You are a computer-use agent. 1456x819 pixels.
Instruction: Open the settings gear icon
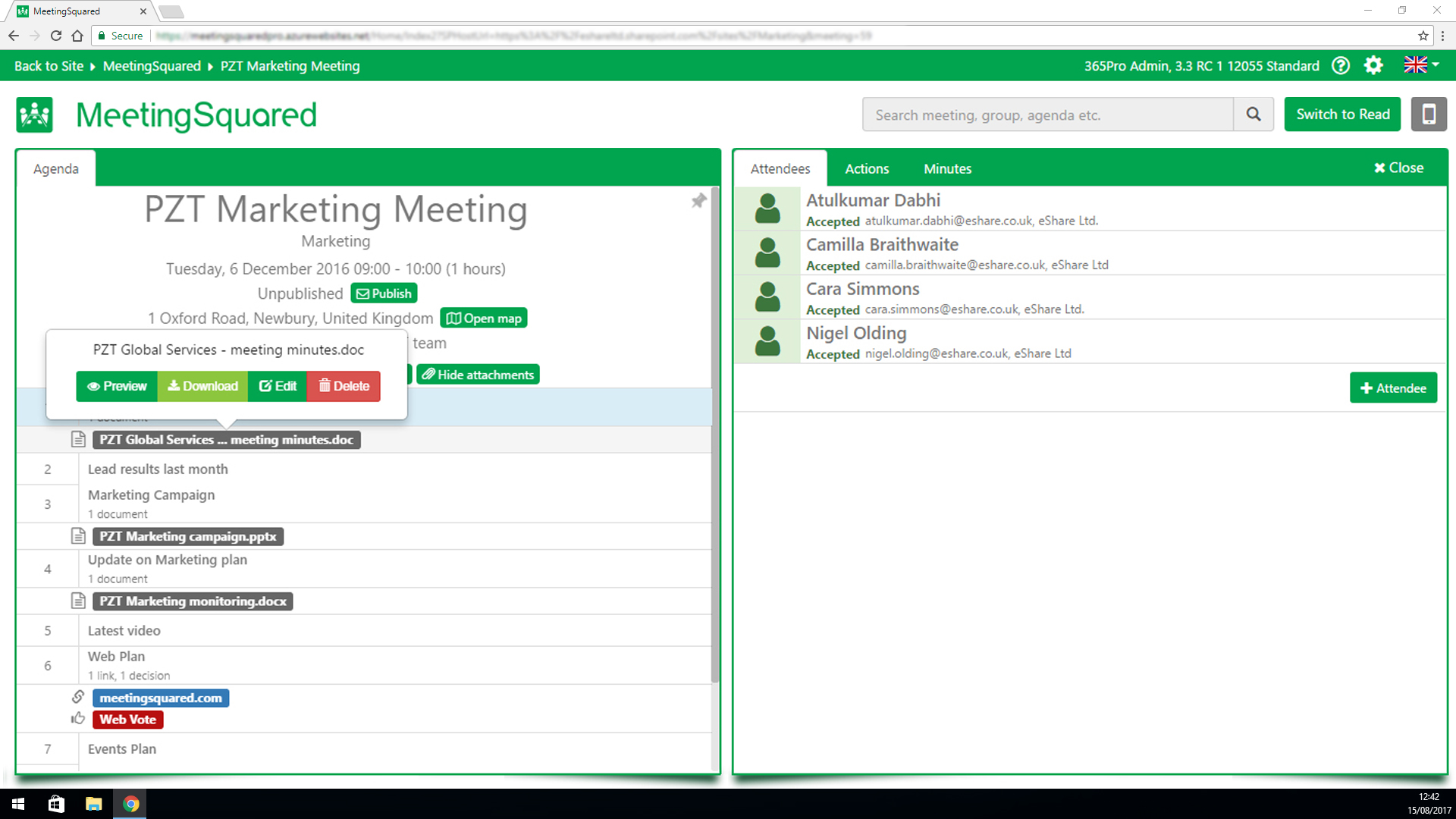(x=1373, y=66)
